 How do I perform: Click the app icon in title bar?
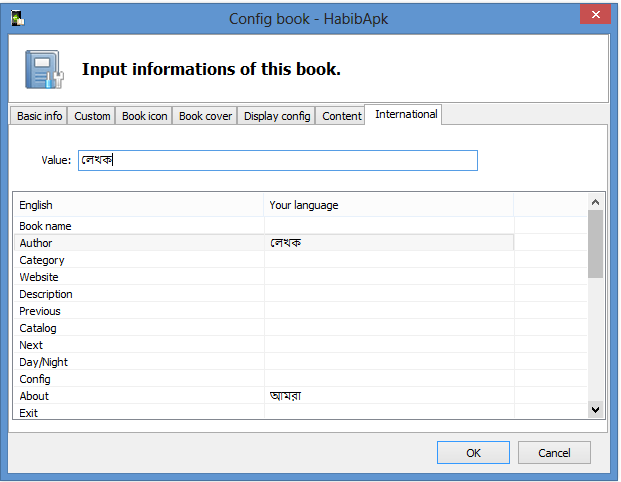click(x=18, y=19)
